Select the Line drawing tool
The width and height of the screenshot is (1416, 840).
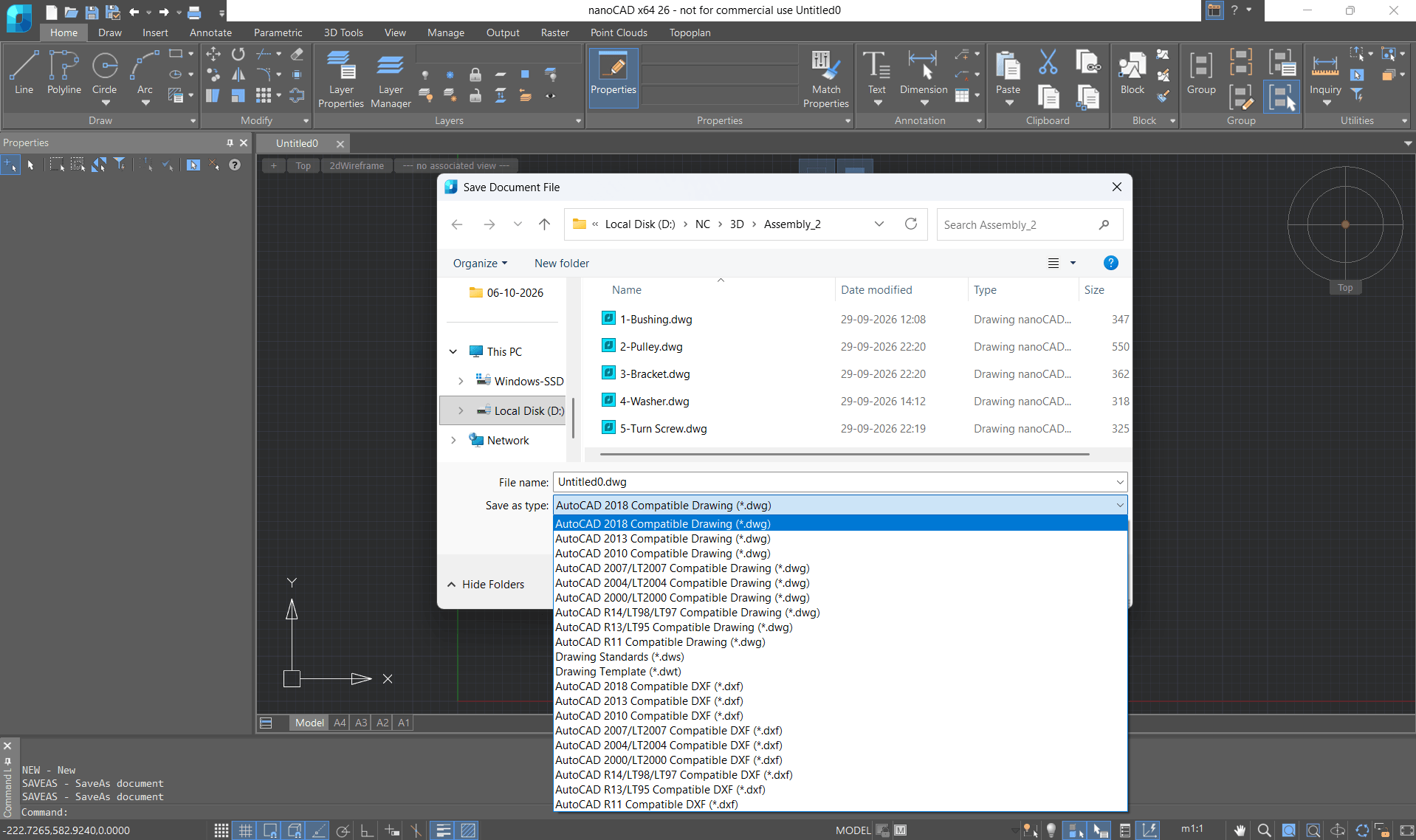click(x=24, y=72)
